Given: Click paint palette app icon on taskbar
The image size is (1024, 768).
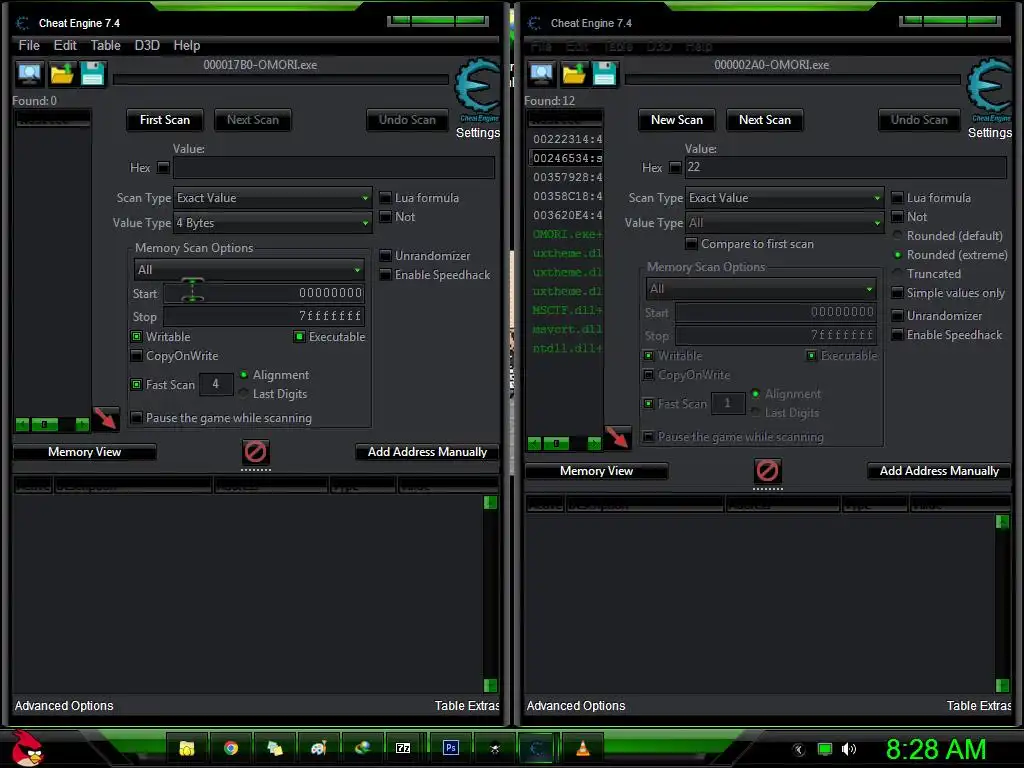Looking at the screenshot, I should pyautogui.click(x=319, y=748).
